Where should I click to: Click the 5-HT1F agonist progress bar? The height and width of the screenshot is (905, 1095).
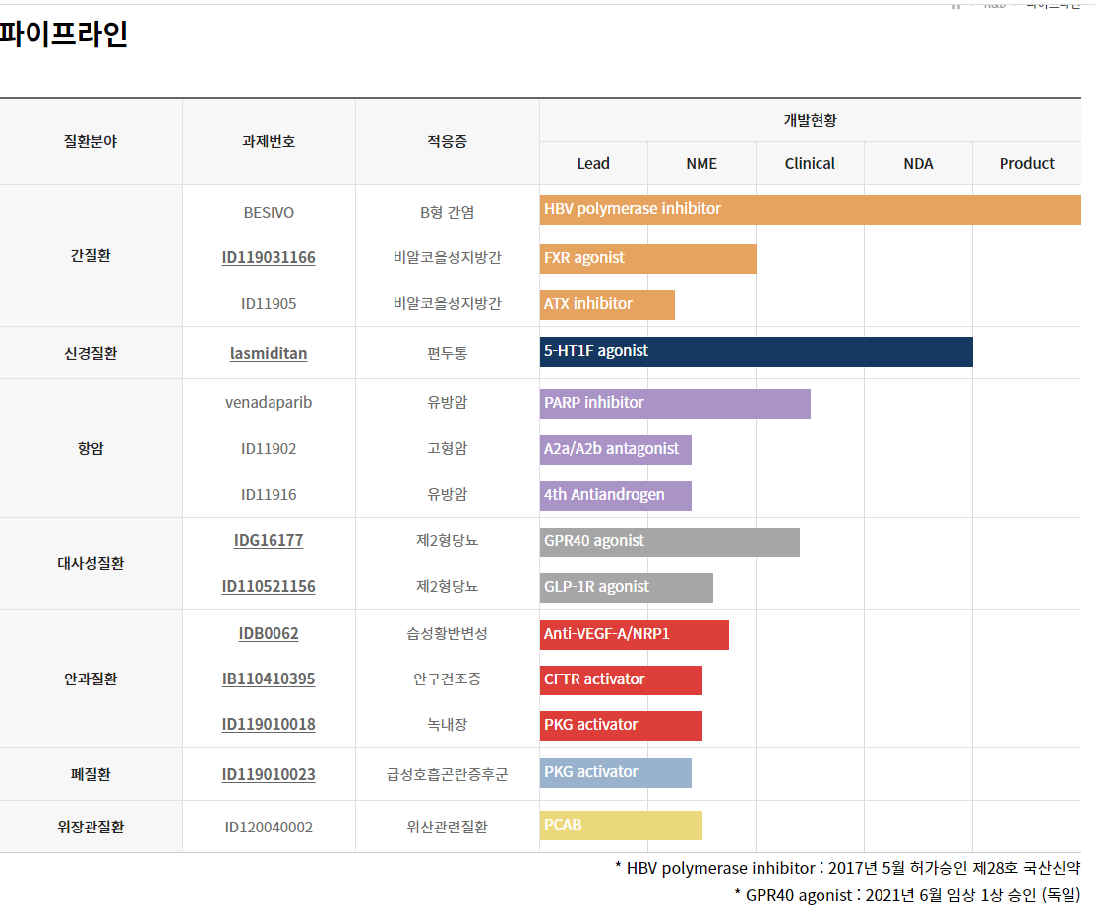pyautogui.click(x=756, y=352)
